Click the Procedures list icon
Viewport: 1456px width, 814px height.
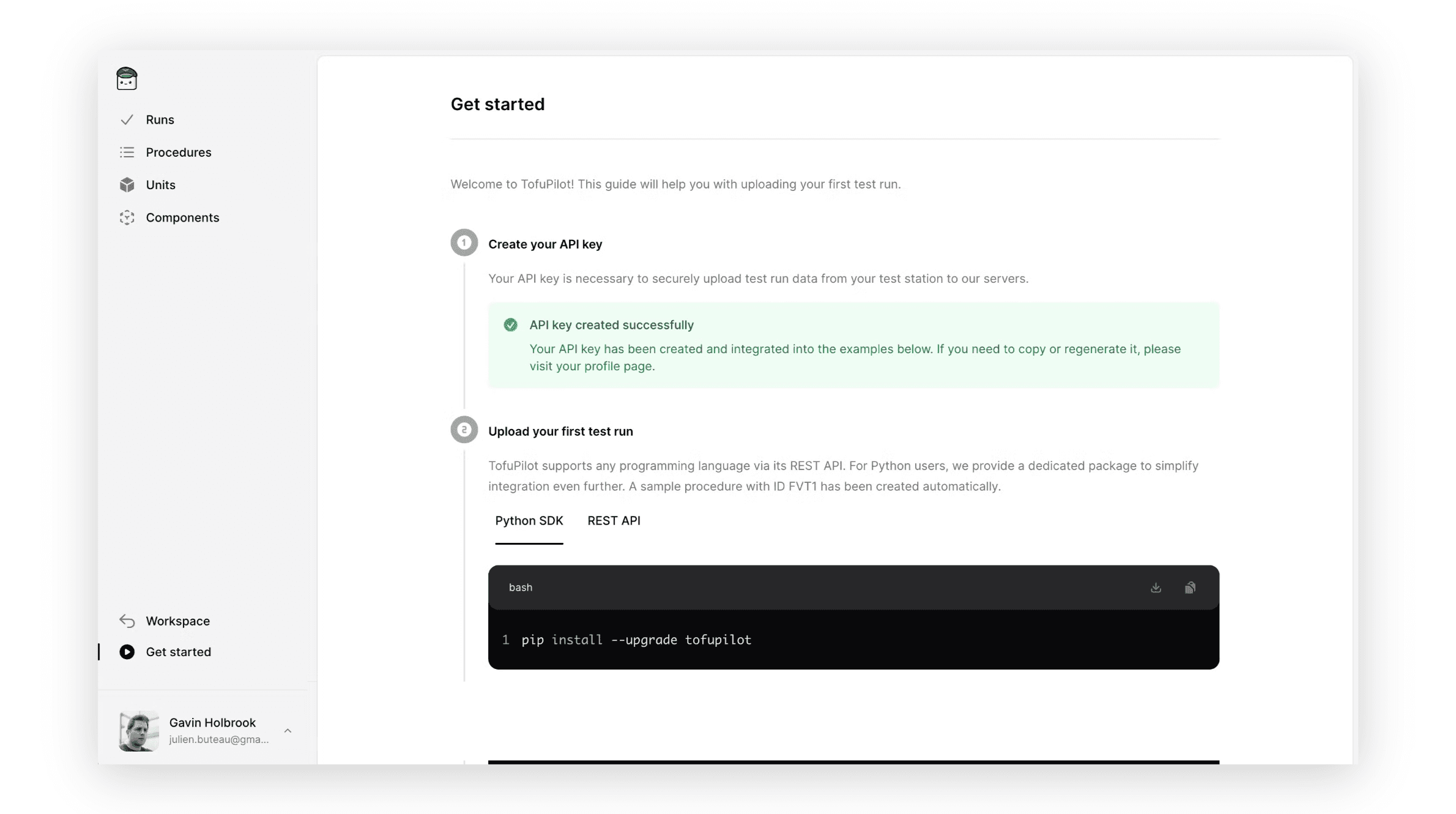pyautogui.click(x=127, y=152)
